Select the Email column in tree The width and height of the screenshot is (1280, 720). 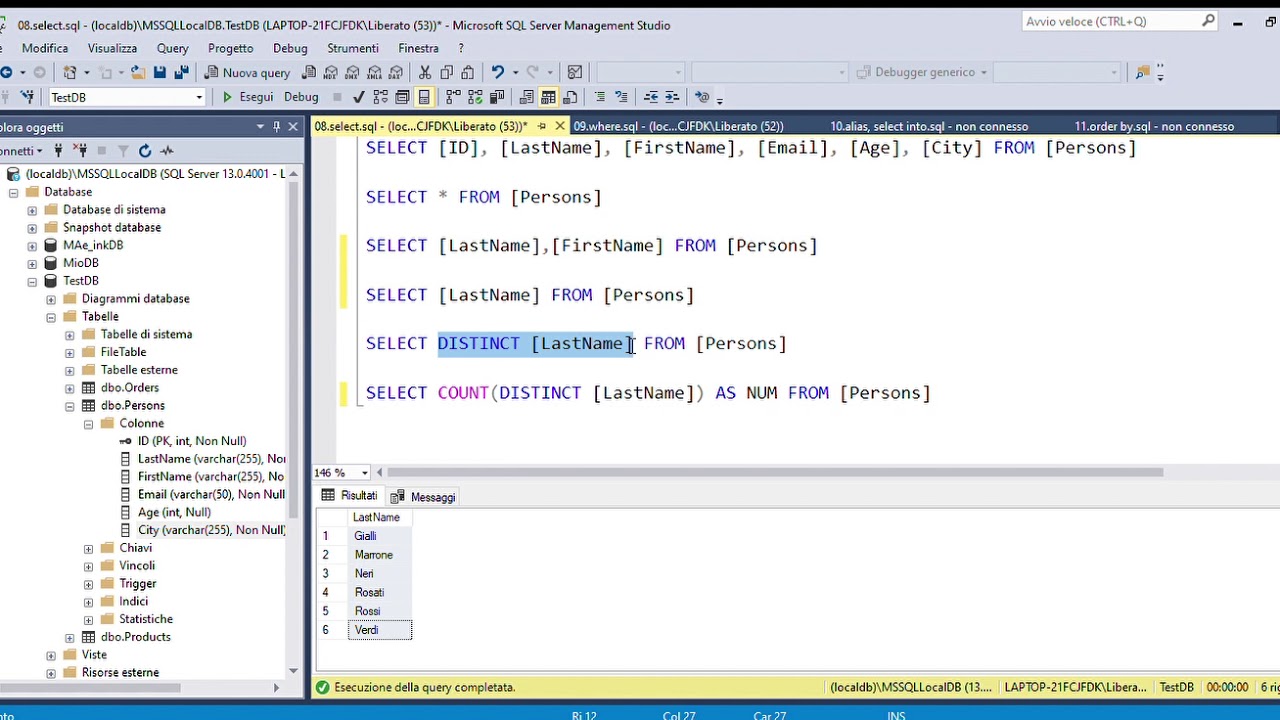pos(203,495)
